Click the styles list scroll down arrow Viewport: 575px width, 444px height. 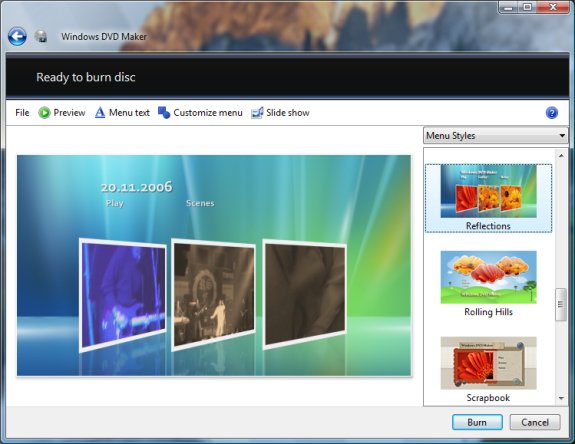[x=561, y=399]
